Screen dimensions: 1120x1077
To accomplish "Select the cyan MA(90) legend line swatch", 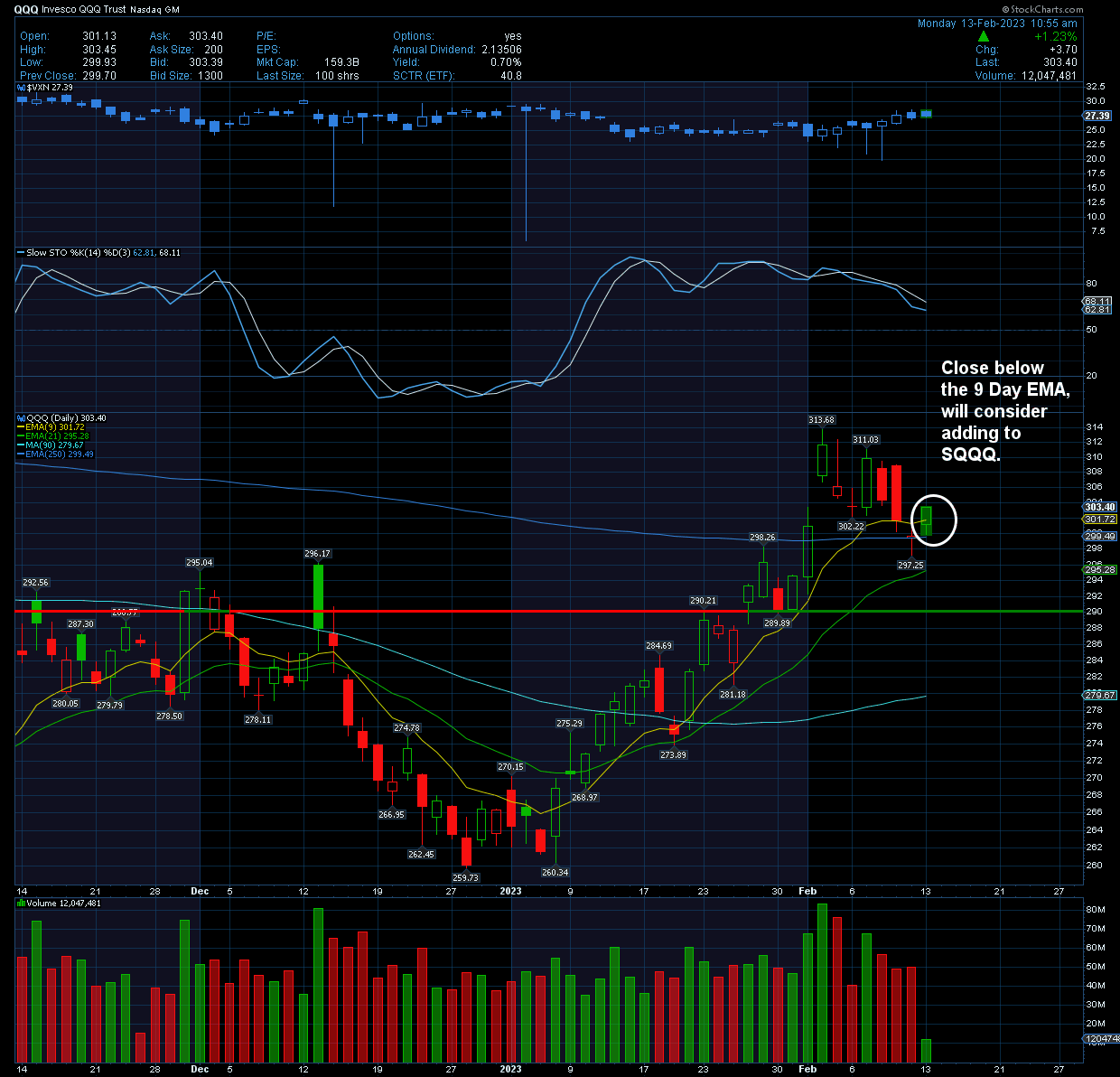I will click(21, 445).
